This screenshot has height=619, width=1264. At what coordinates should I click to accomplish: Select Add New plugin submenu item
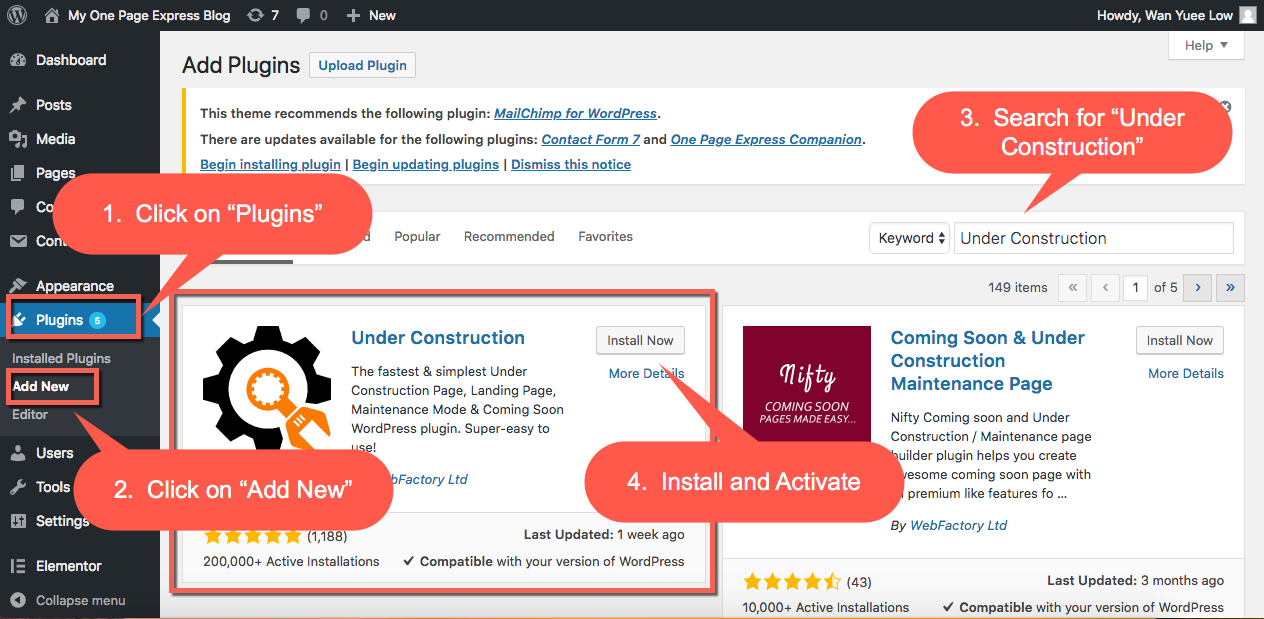pos(41,386)
